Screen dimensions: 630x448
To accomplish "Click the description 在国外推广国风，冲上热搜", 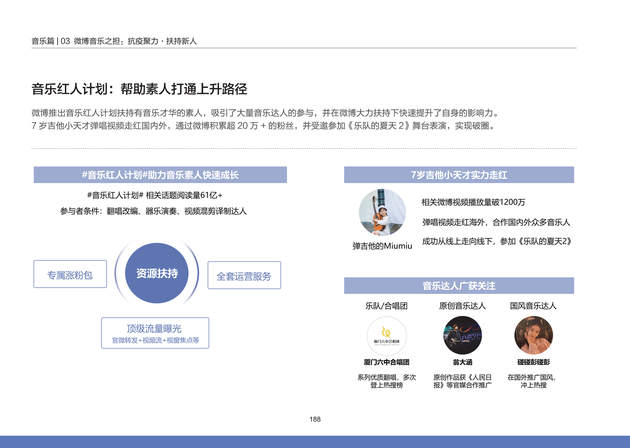I will [x=533, y=381].
